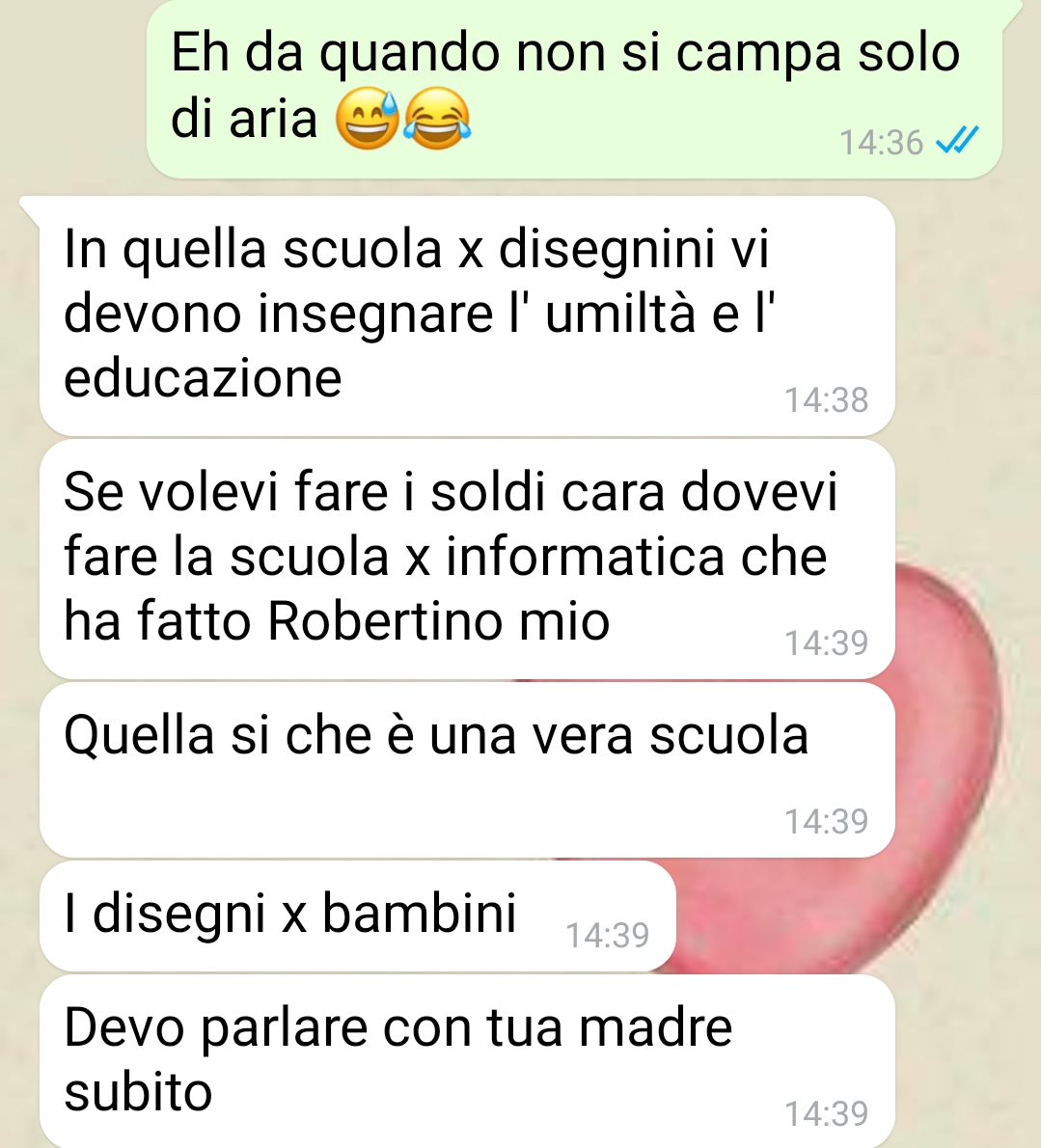
Task: Tap the 'I disegni x bambini' bubble
Action: click(x=357, y=916)
